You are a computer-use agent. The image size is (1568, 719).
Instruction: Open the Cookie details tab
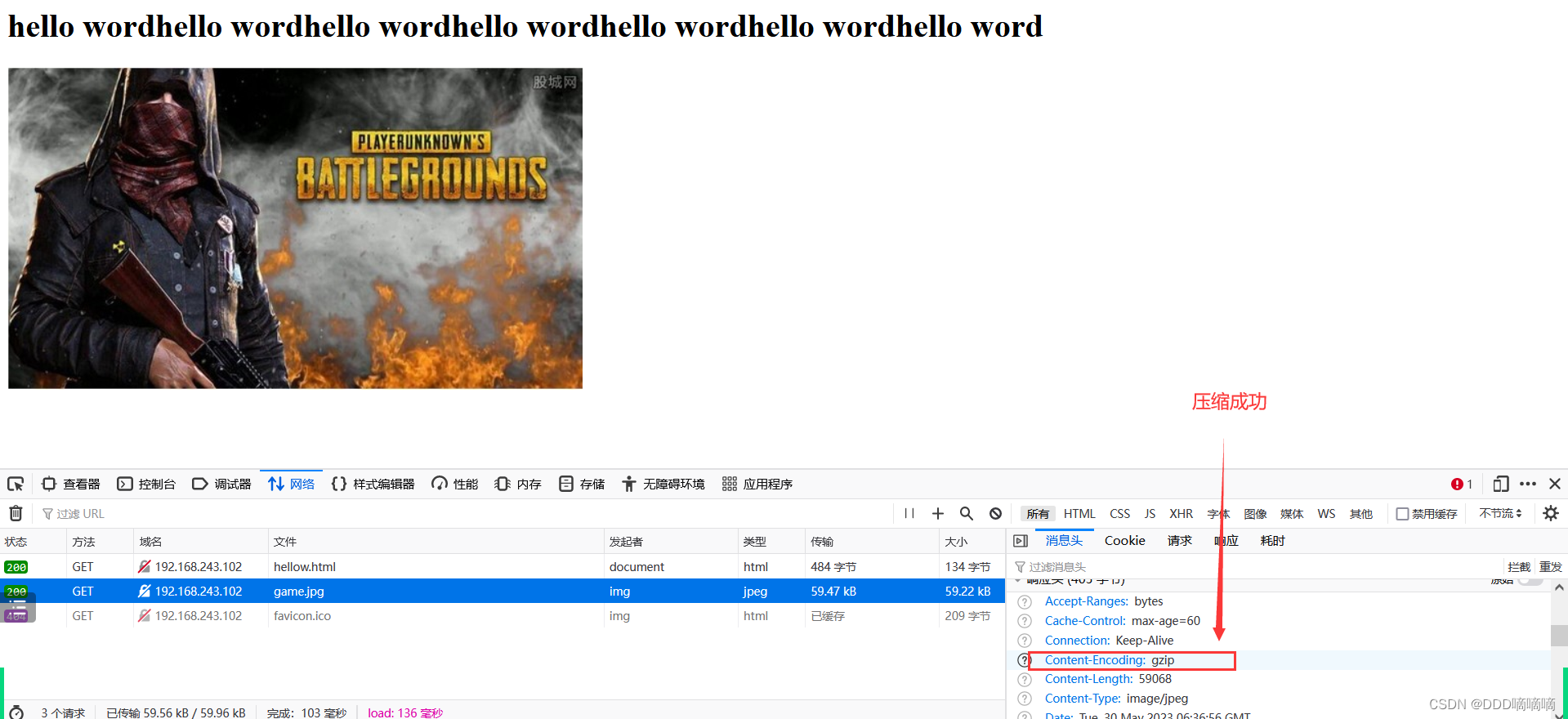coord(1125,540)
